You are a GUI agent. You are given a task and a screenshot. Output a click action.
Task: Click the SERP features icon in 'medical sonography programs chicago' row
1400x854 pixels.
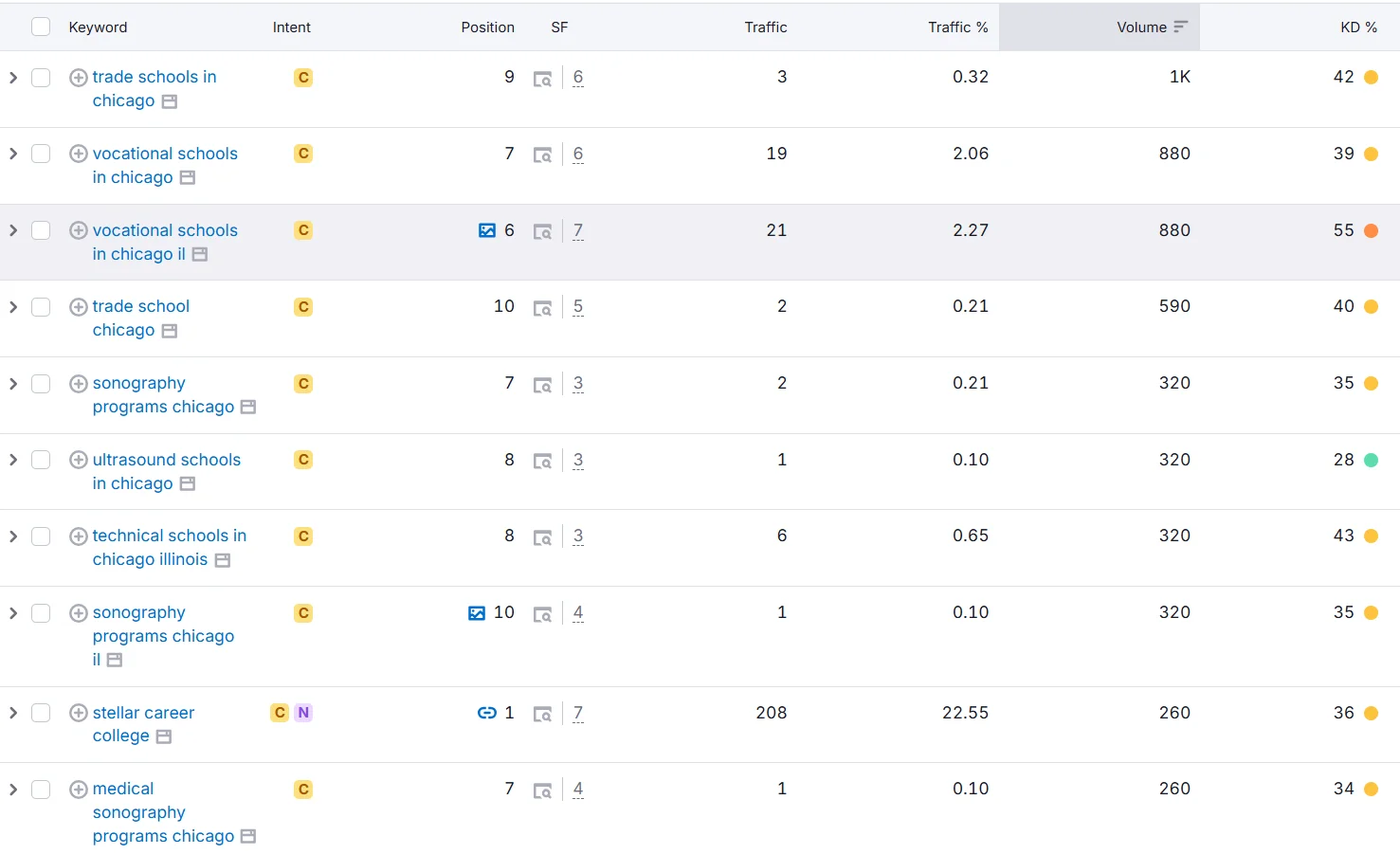point(542,790)
